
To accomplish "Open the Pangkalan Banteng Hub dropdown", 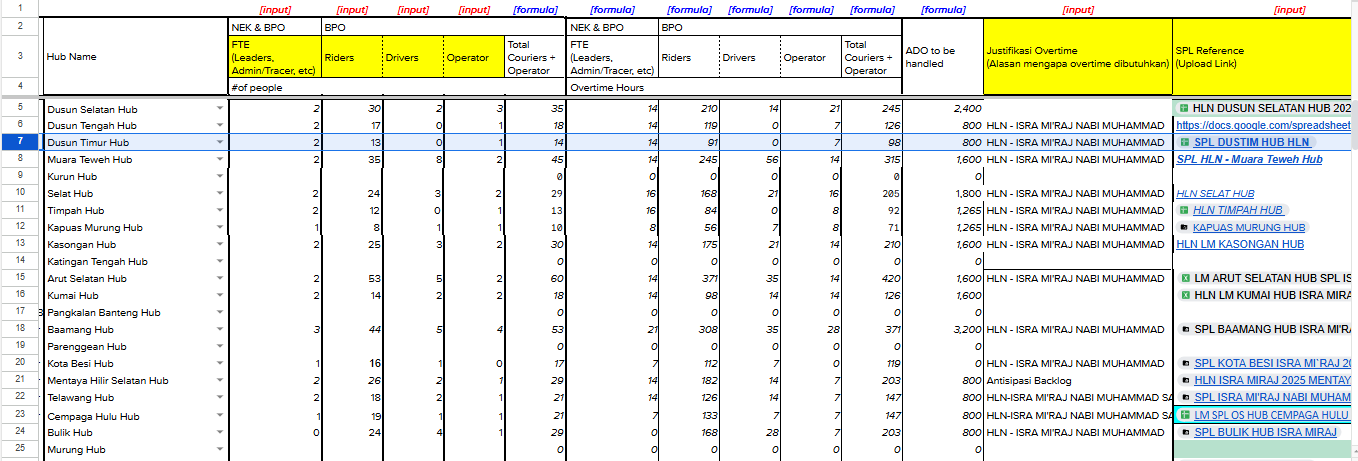I will tap(219, 313).
